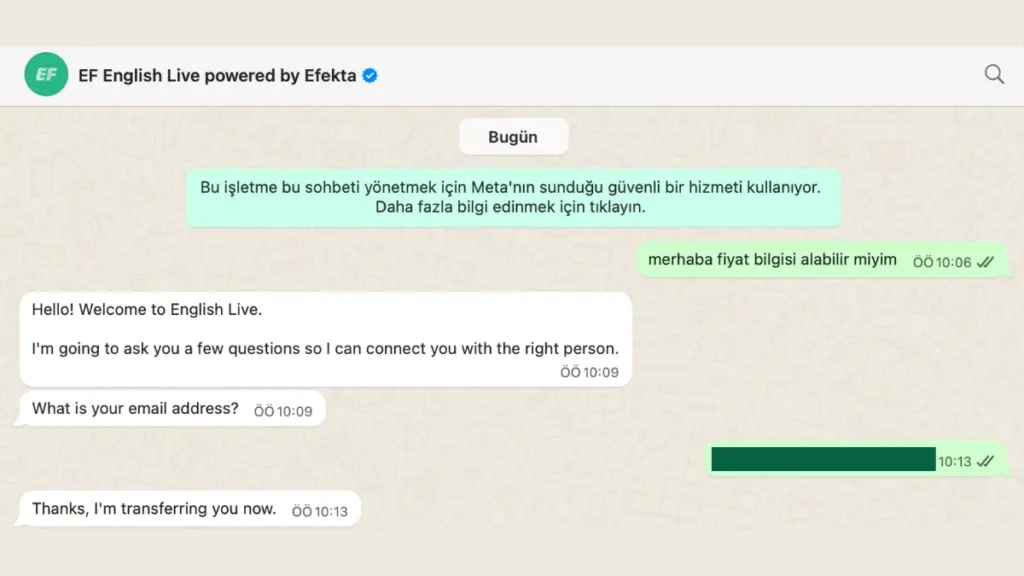Open the chat search magnifier icon
Viewport: 1024px width, 576px height.
click(994, 74)
